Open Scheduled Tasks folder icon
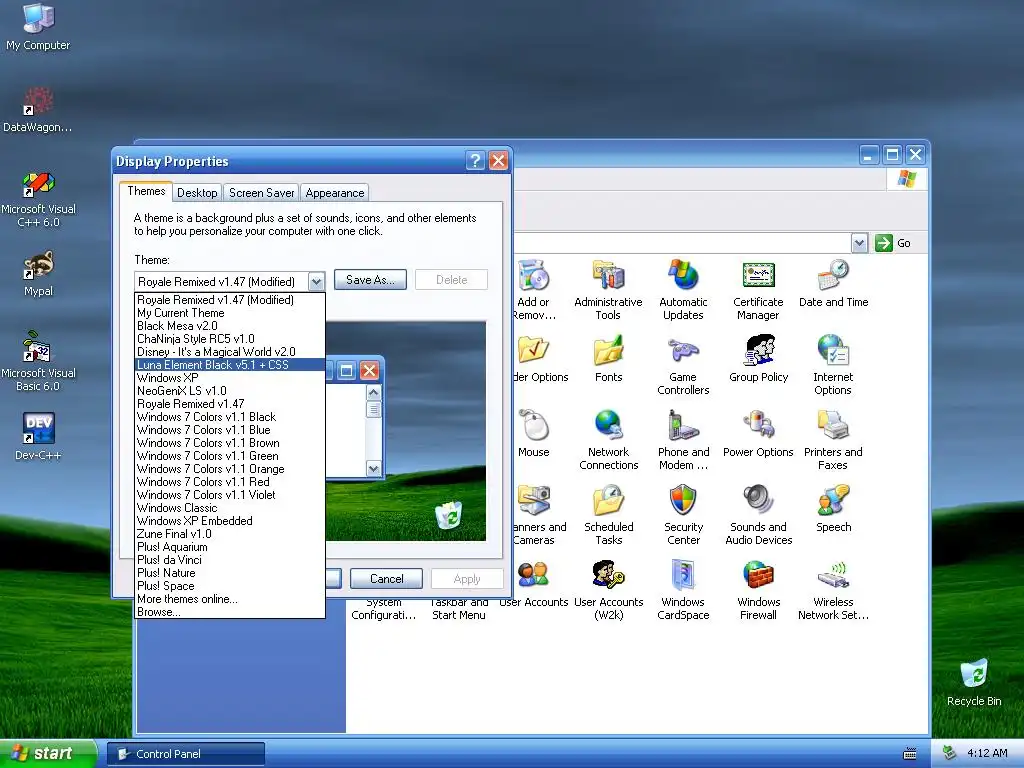1024x768 pixels. (x=608, y=515)
